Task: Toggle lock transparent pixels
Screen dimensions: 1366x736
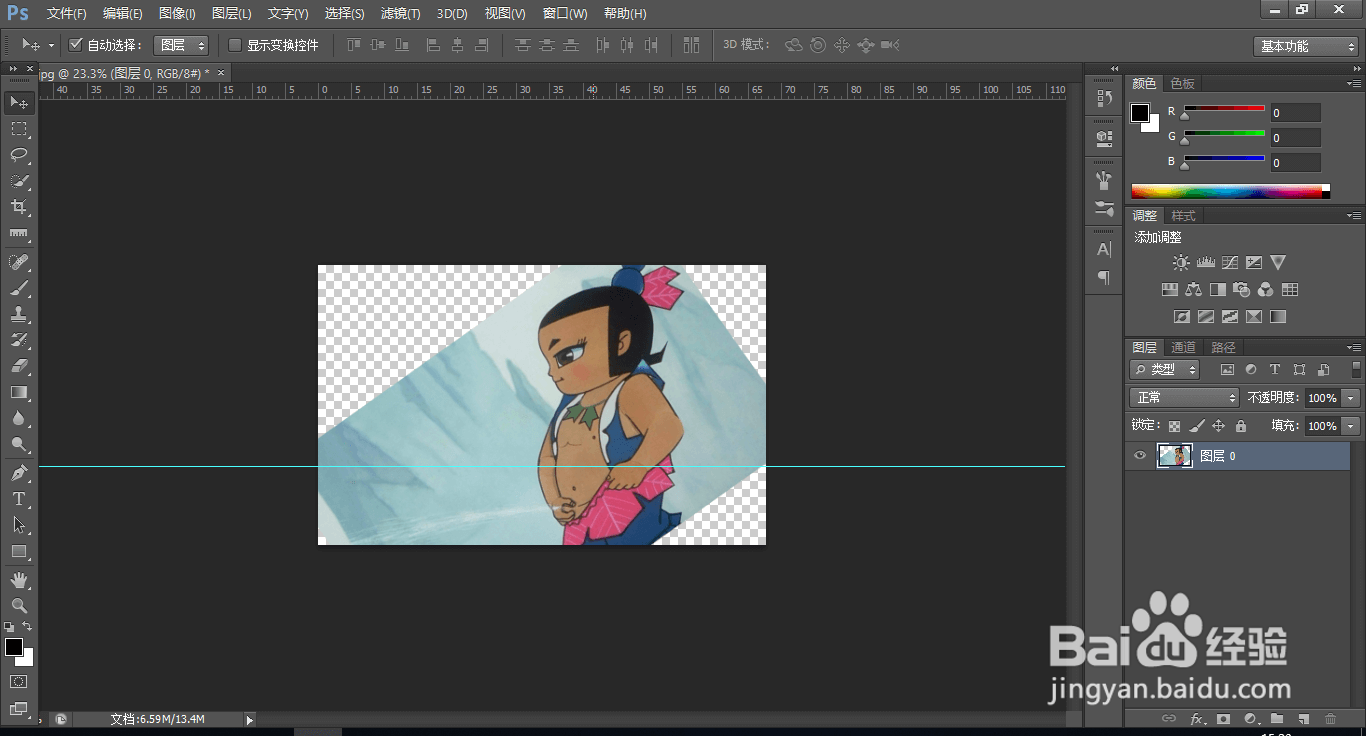Action: (1174, 426)
